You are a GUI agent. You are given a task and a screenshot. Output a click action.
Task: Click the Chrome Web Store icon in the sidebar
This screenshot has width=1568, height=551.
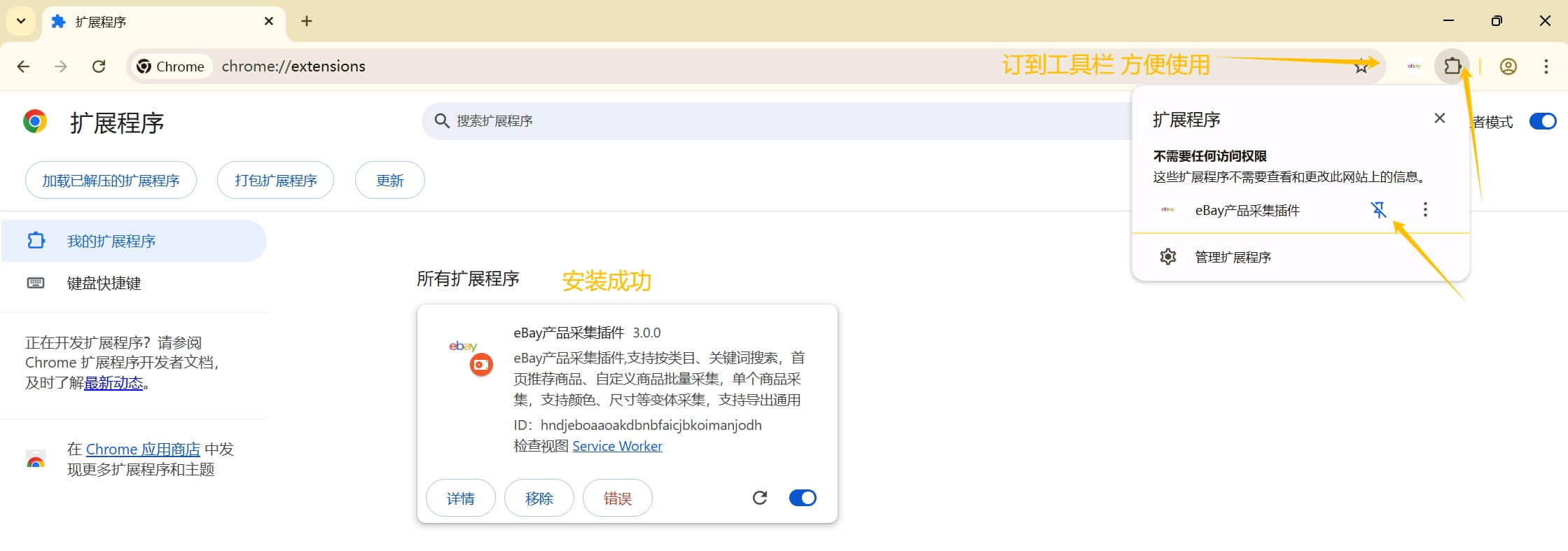(36, 460)
